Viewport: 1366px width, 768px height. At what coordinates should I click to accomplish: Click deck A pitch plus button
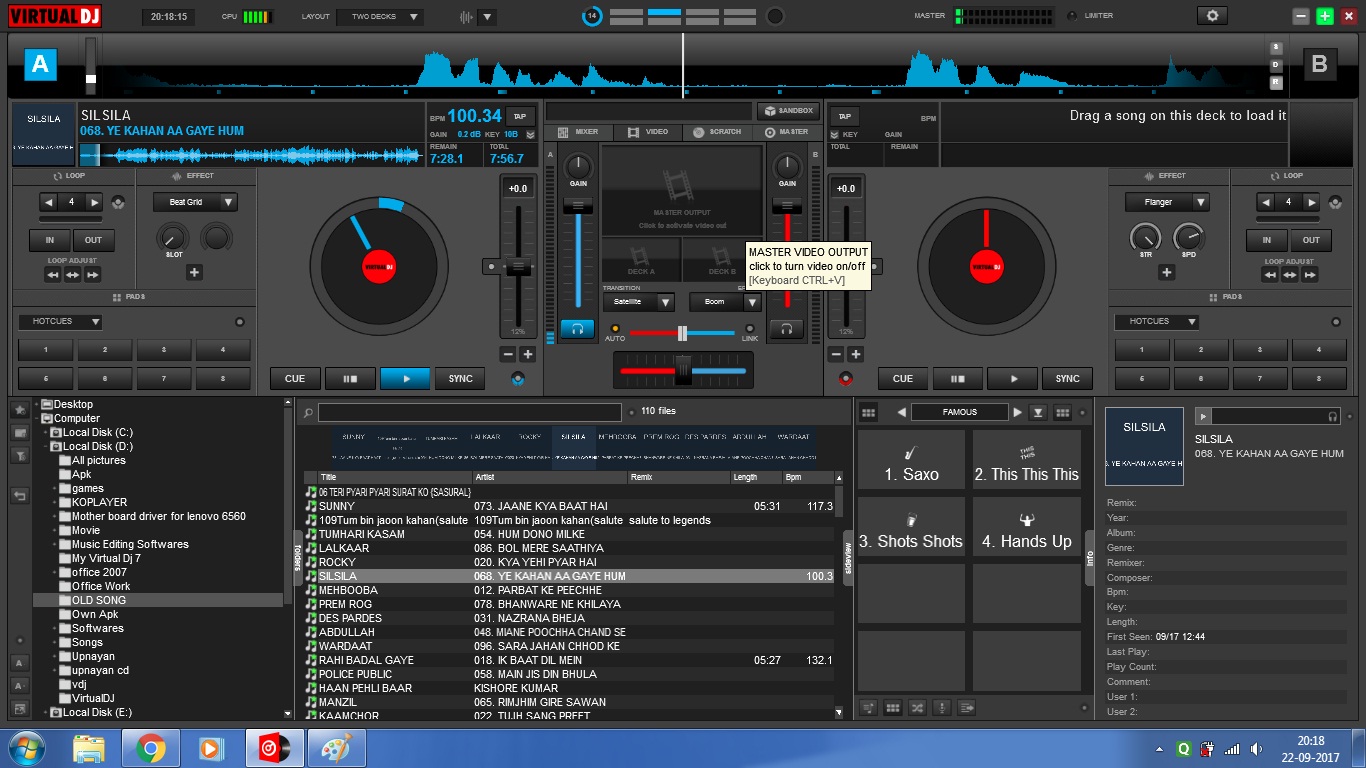click(528, 354)
